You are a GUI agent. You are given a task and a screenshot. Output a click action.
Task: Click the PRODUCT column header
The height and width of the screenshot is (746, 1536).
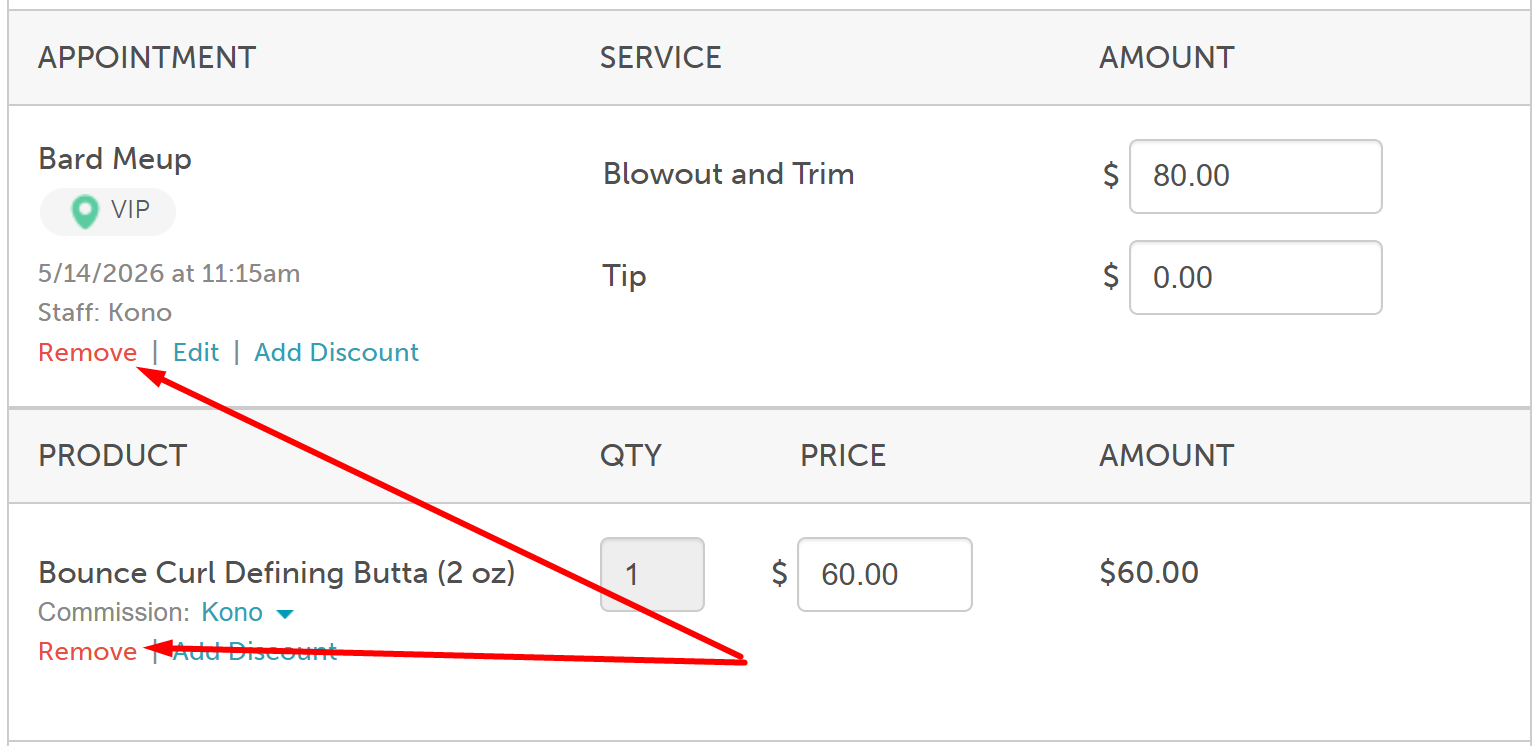click(112, 456)
